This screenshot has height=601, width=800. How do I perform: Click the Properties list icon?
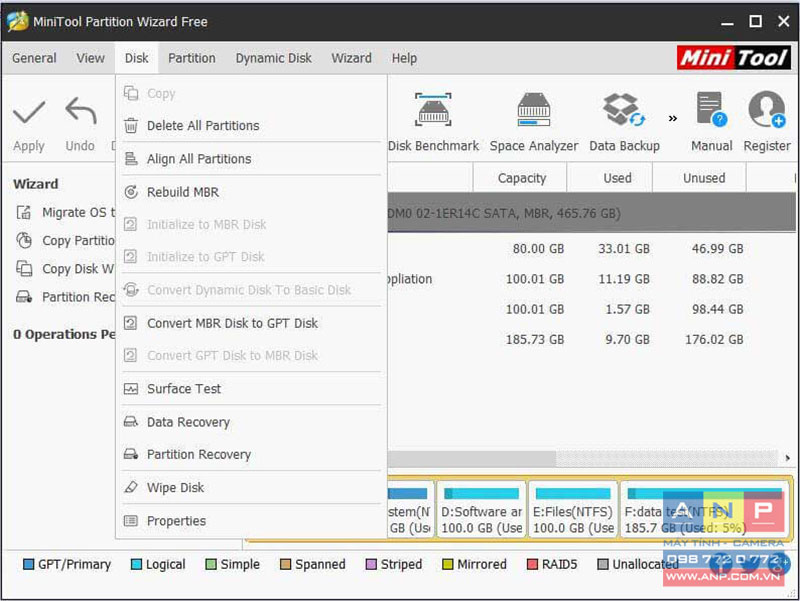[131, 520]
